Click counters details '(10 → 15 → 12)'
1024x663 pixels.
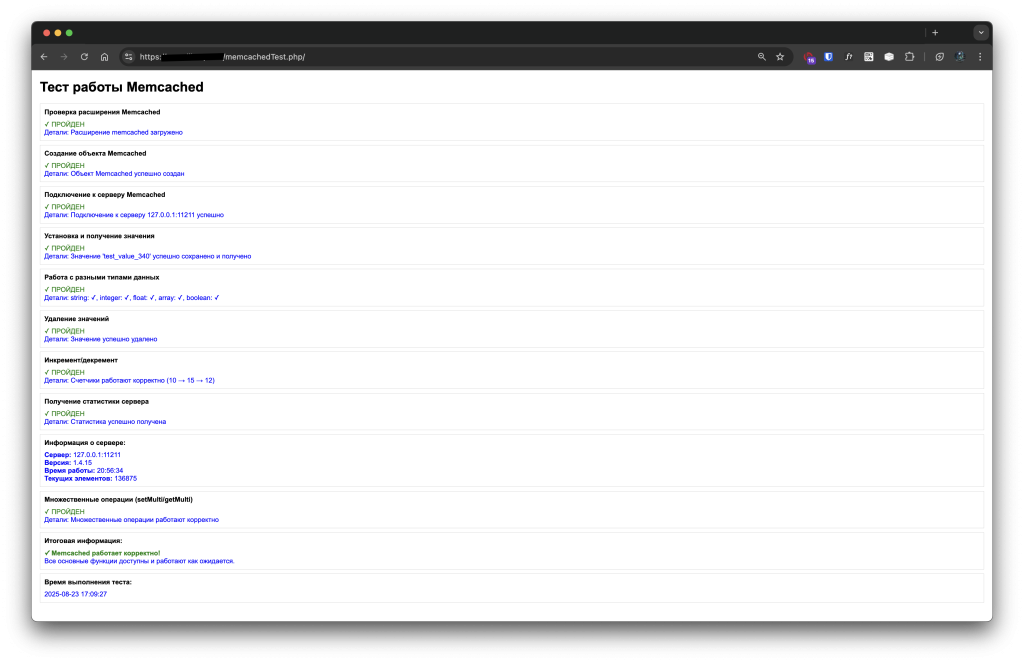click(129, 380)
